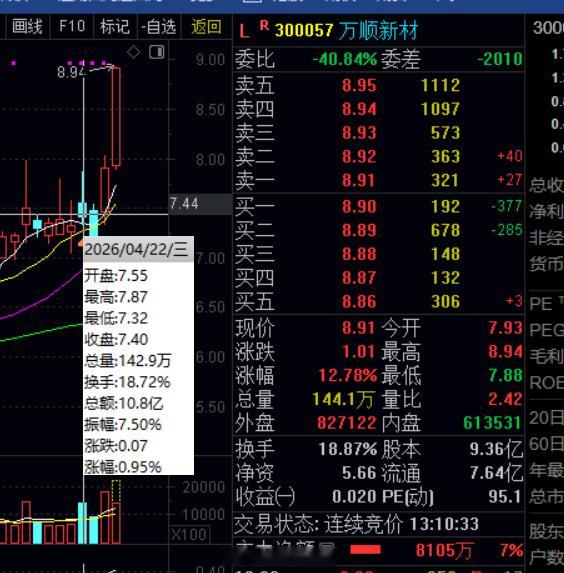The width and height of the screenshot is (564, 573).
Task: Click the tall red candlestick at 8.94
Action: pos(116,117)
